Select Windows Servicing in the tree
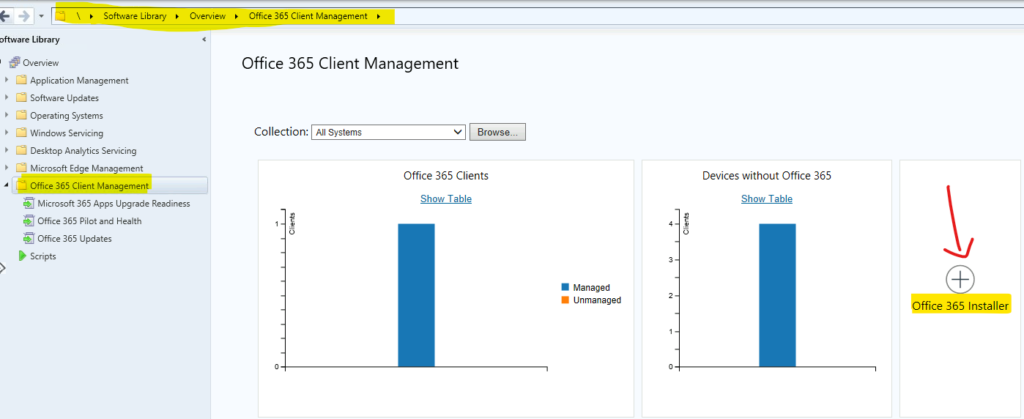This screenshot has width=1024, height=419. pos(67,133)
